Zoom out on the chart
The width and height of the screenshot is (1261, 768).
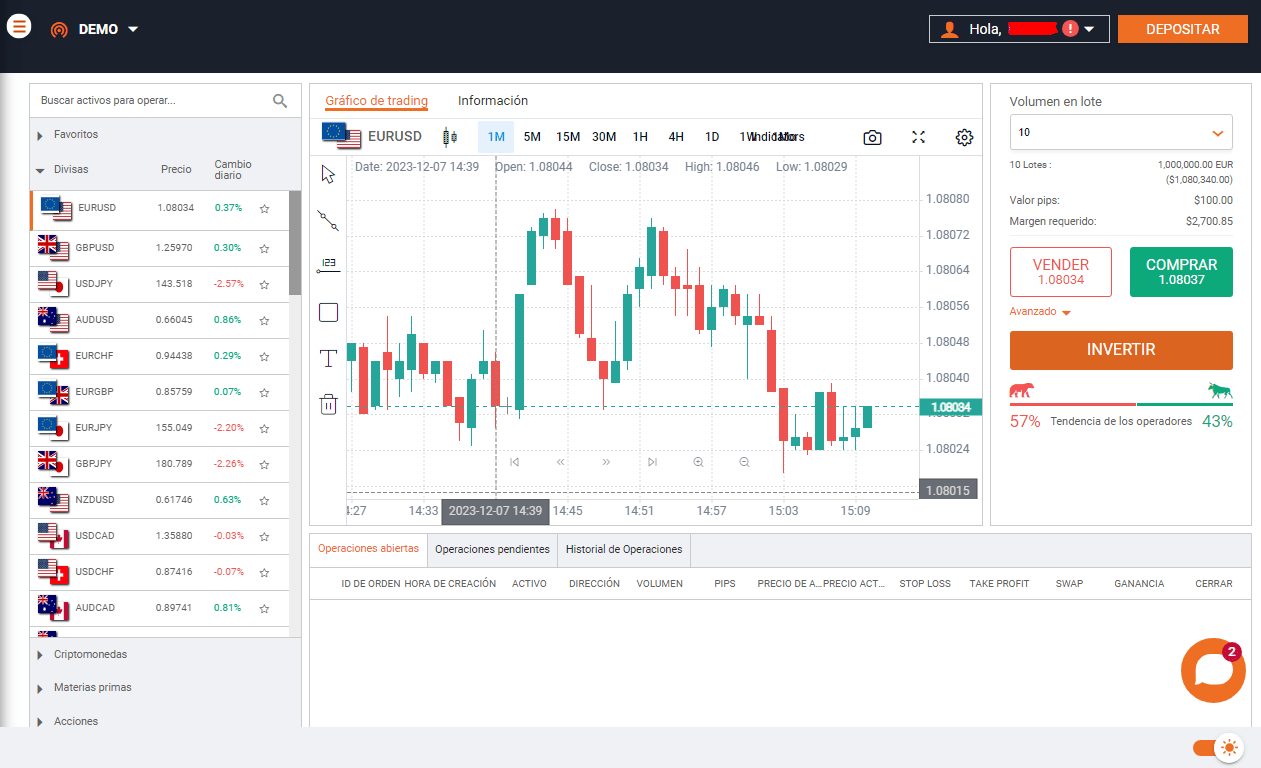(x=744, y=462)
